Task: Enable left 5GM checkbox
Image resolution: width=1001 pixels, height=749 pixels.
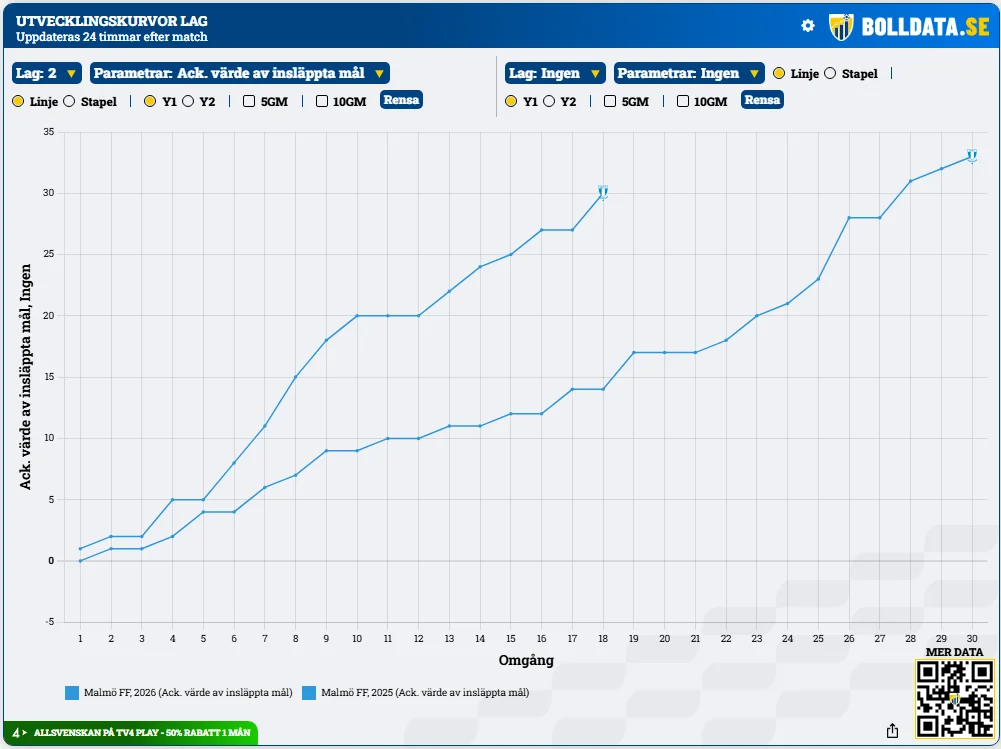Action: pos(249,101)
